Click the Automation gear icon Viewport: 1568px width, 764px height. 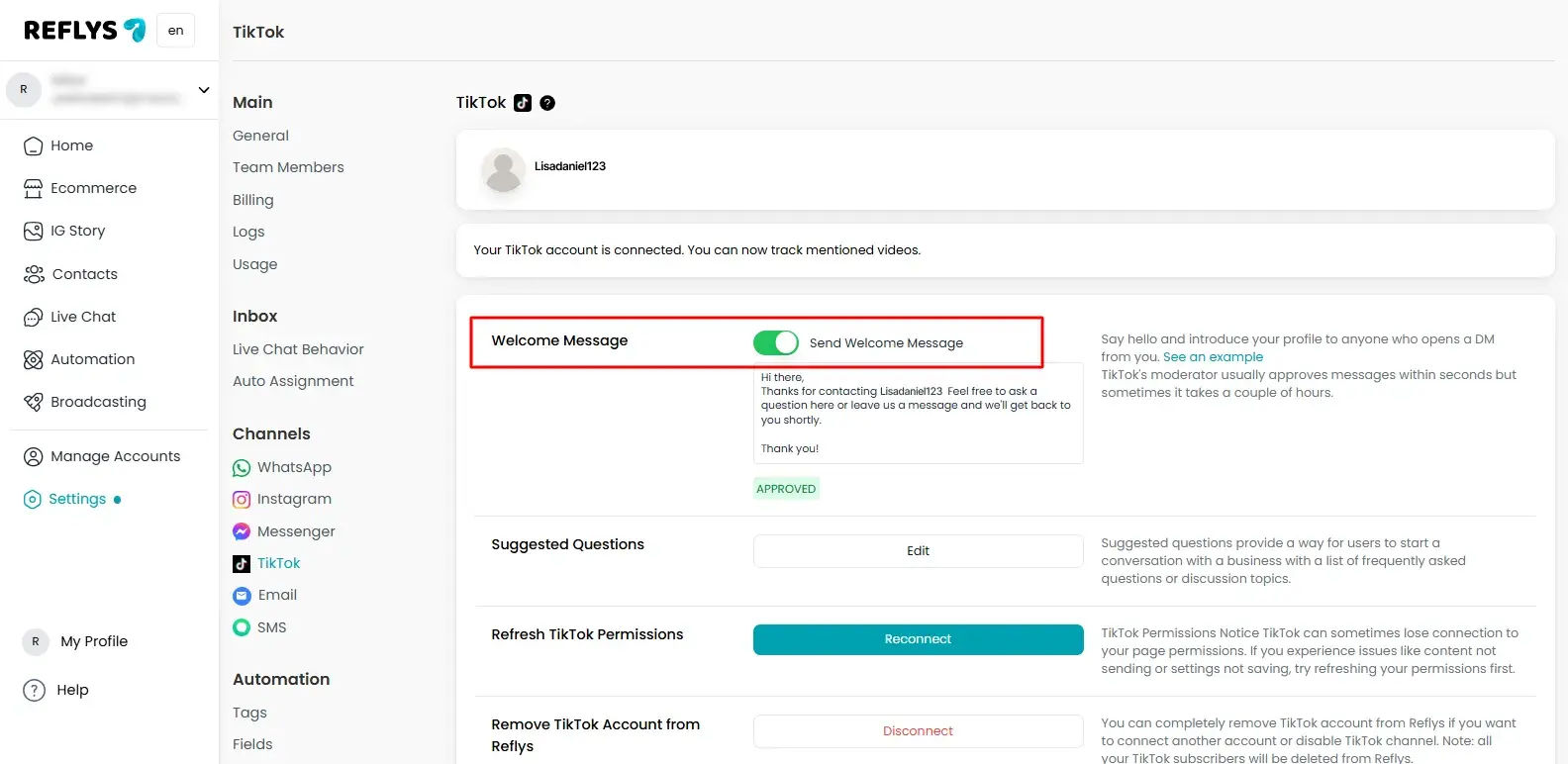pyautogui.click(x=34, y=359)
